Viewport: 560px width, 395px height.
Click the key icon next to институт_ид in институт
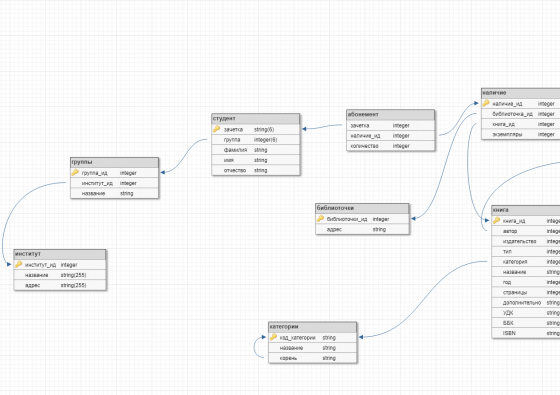click(x=19, y=265)
